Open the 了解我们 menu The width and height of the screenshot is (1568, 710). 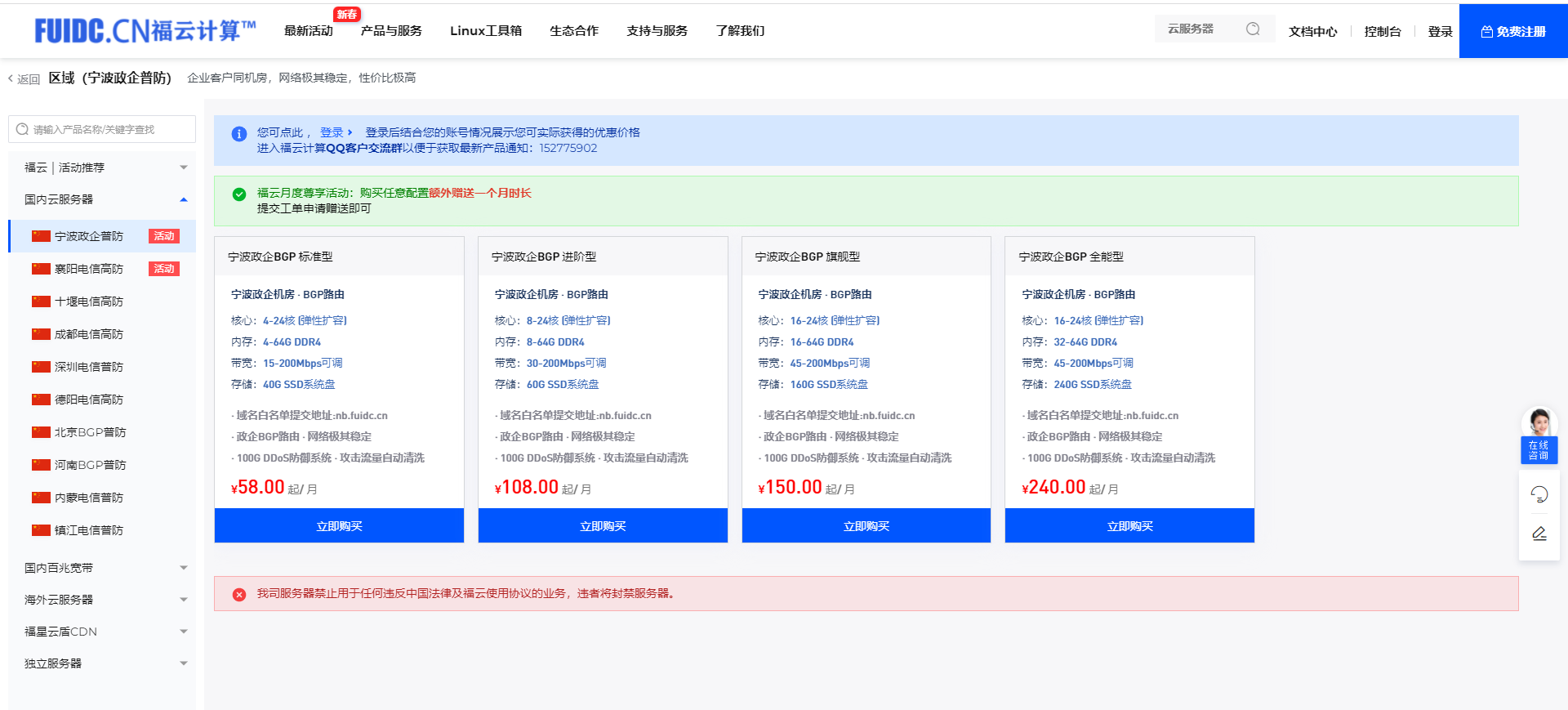click(741, 31)
